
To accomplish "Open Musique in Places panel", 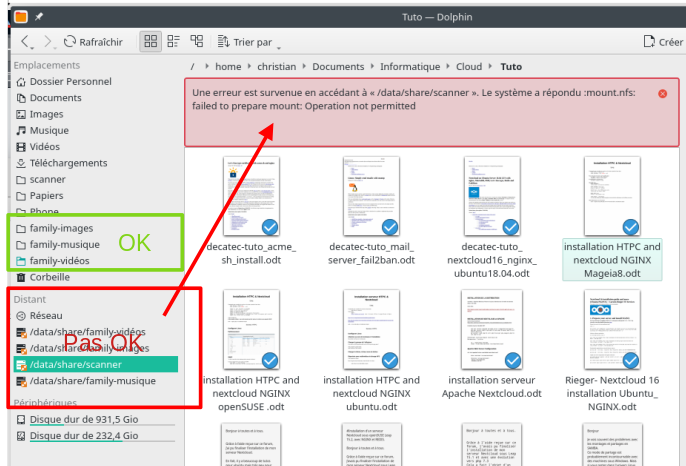I will coord(95,130).
